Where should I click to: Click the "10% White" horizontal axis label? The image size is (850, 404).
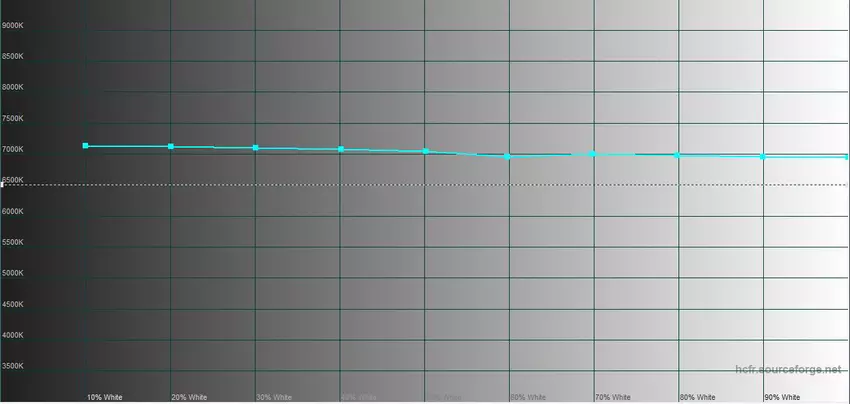click(105, 397)
